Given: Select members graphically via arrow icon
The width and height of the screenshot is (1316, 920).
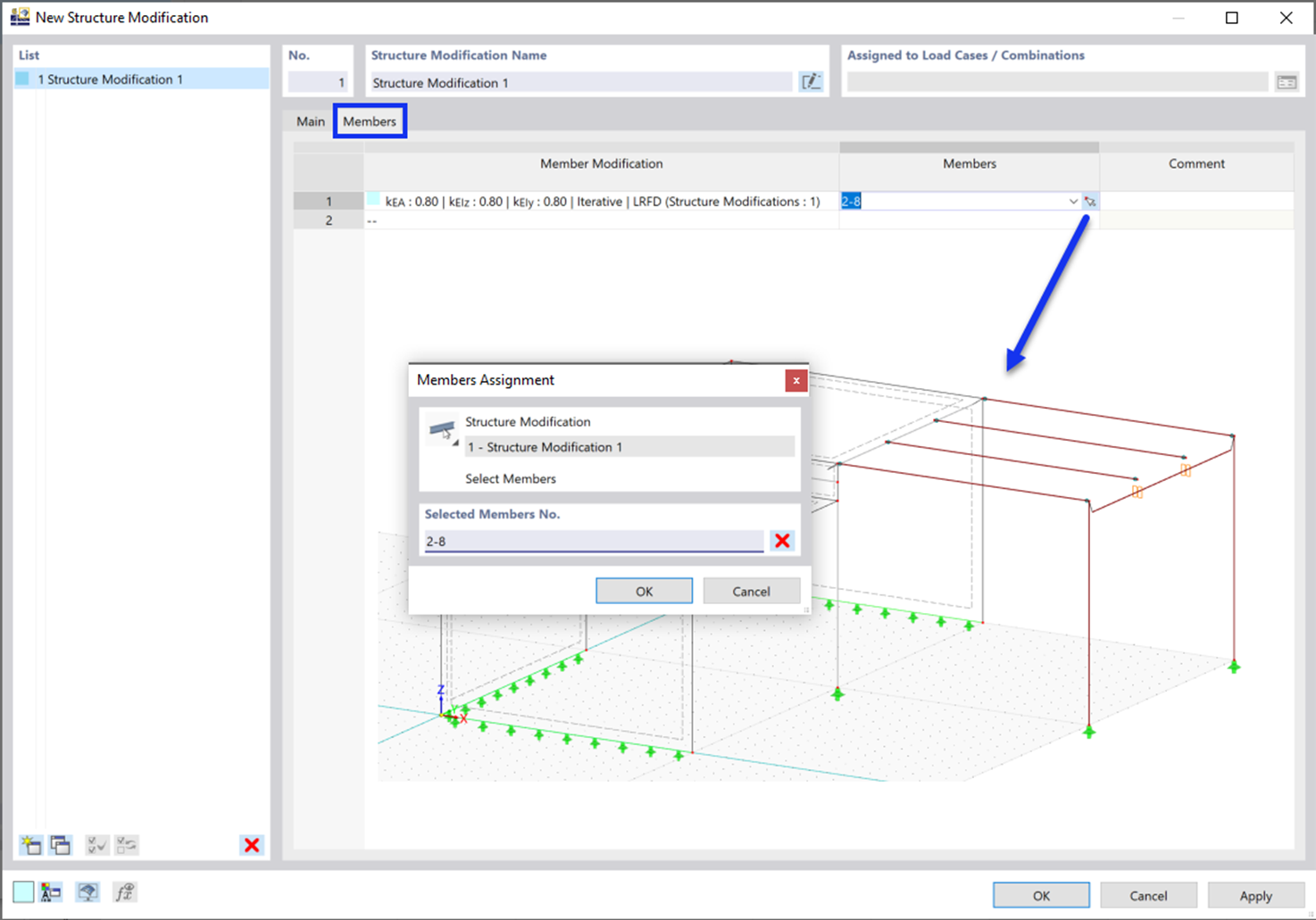Looking at the screenshot, I should [1091, 201].
